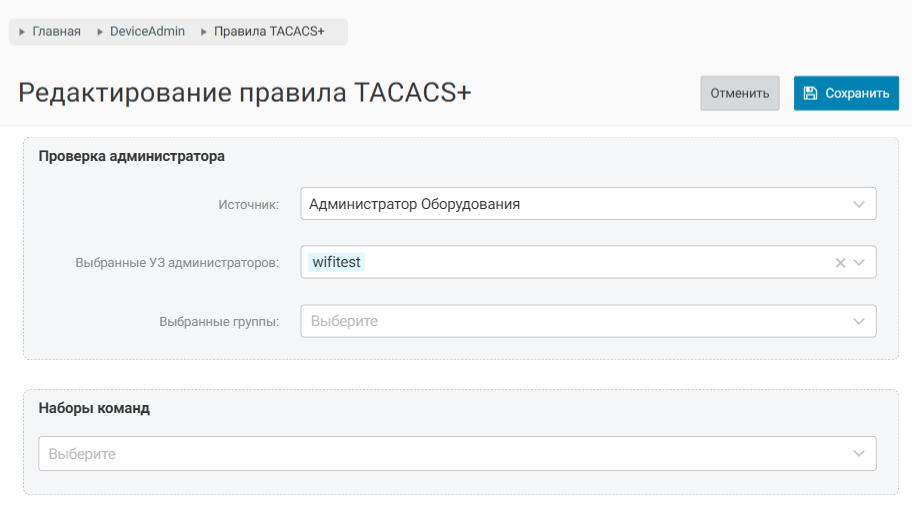Navigate to DeviceAdmin breadcrumb
The height and width of the screenshot is (505, 912).
click(147, 32)
